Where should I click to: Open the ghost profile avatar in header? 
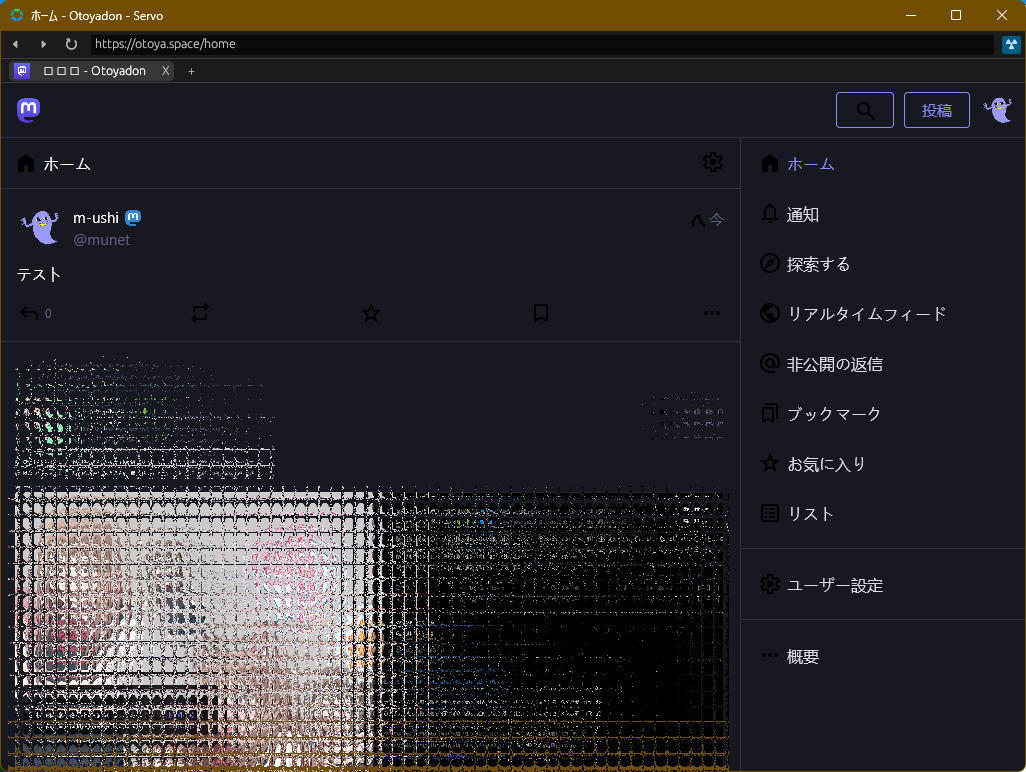click(x=997, y=110)
